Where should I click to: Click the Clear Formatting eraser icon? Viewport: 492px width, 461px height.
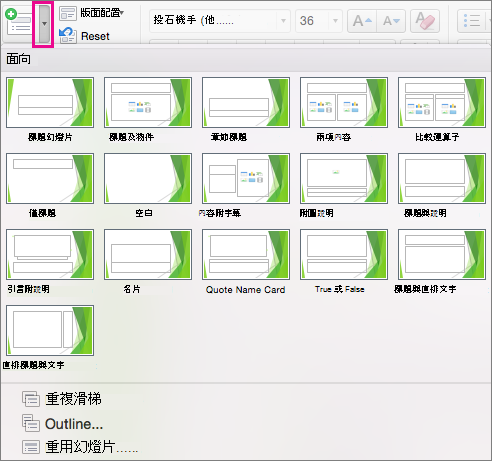tap(425, 21)
